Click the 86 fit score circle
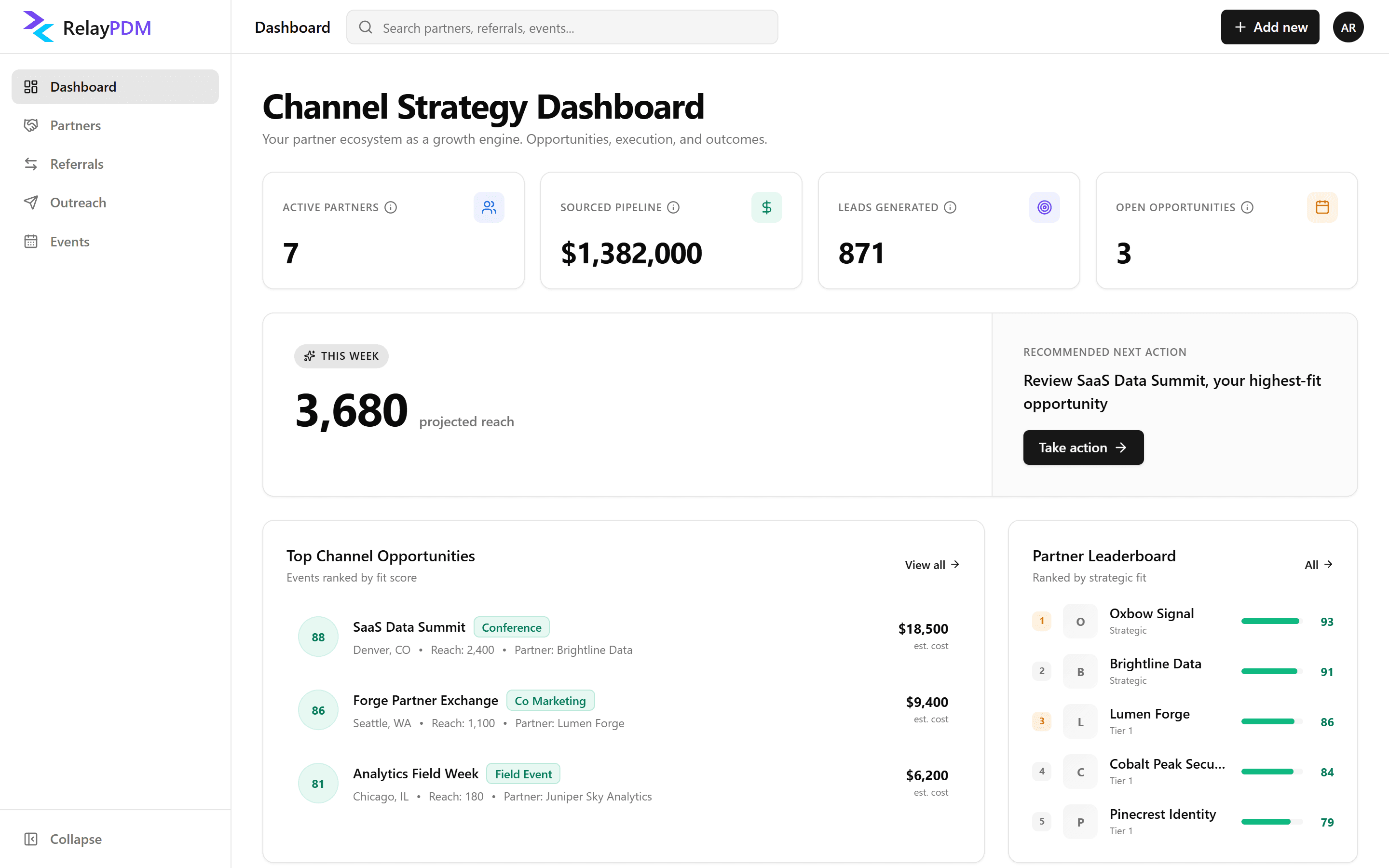 click(318, 710)
